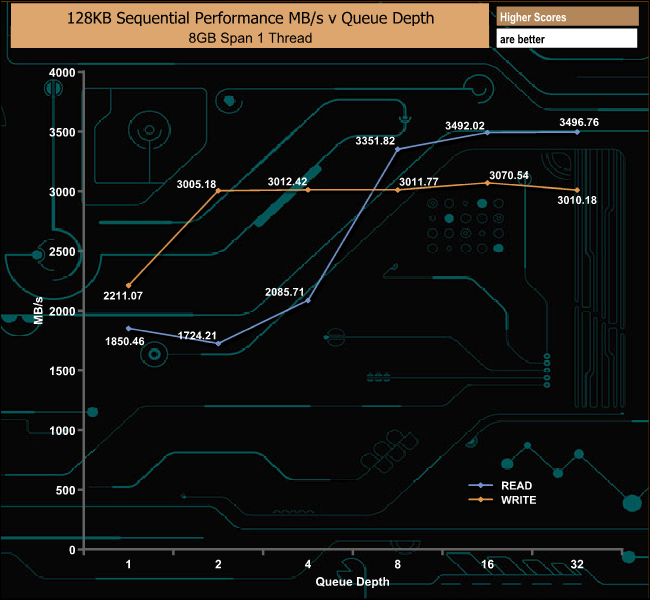Select the READ legend entry

501,486
